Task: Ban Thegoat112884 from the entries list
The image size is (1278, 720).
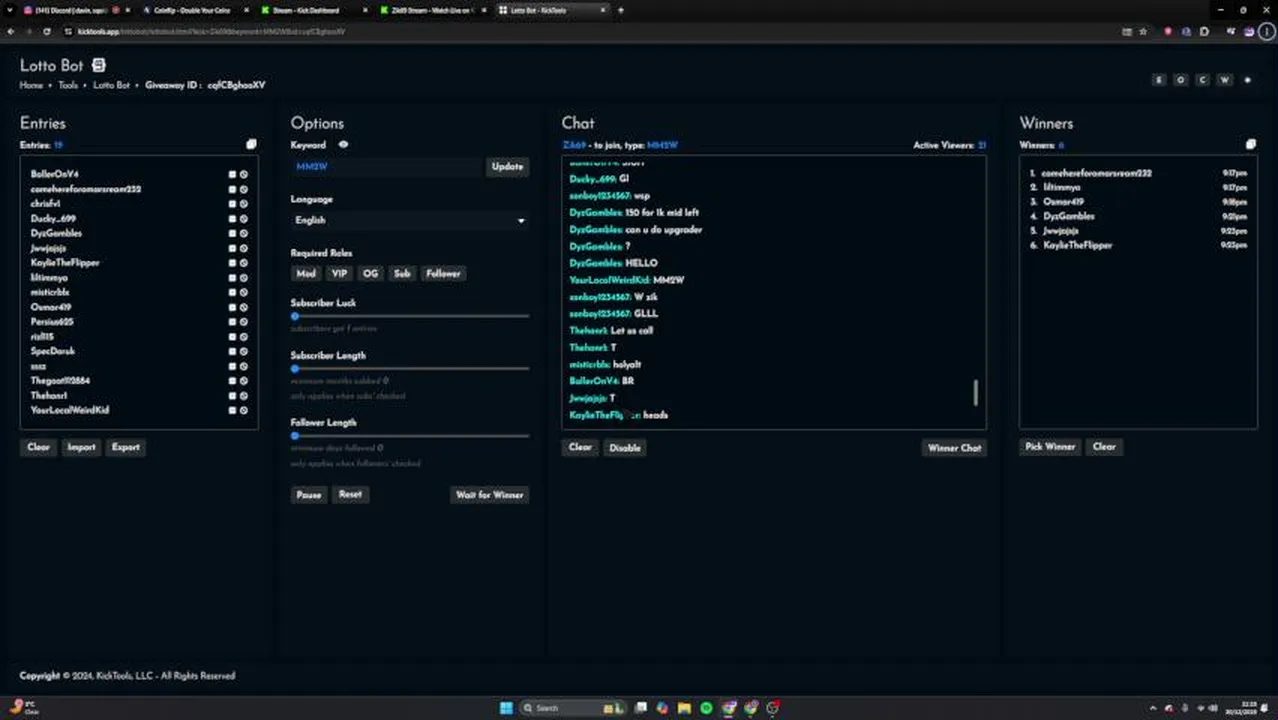Action: (243, 381)
